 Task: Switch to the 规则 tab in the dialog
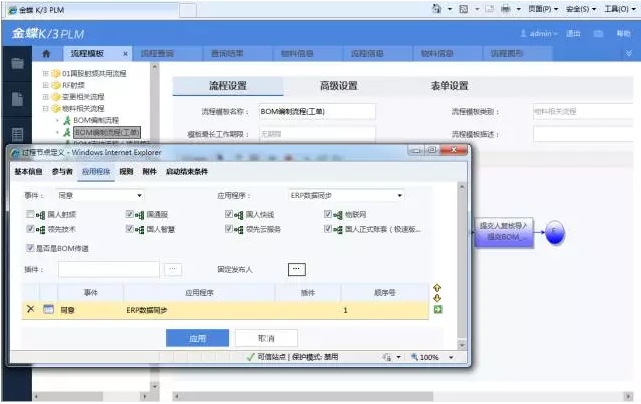point(126,172)
